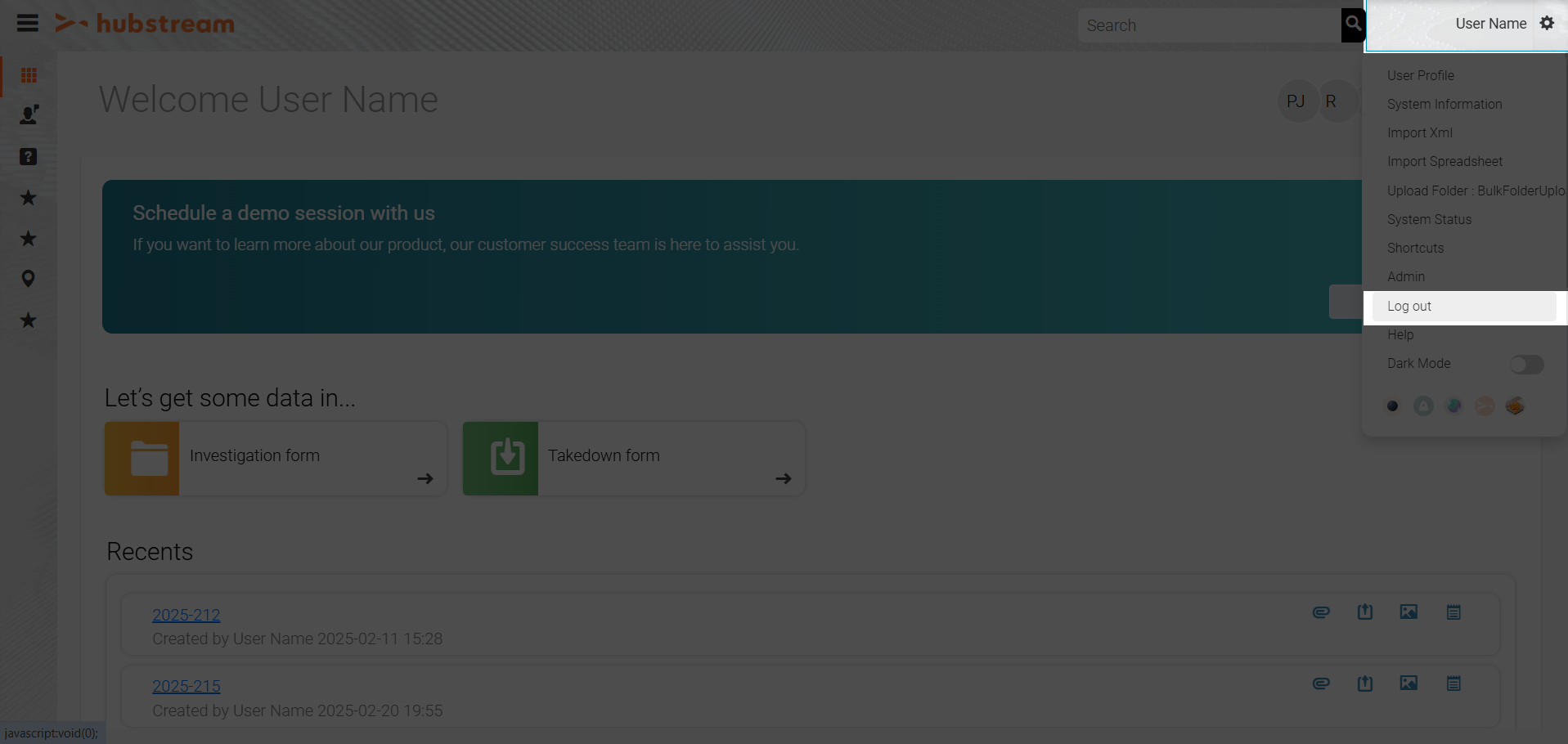Click the orange grid dashboard icon
The width and height of the screenshot is (1568, 744).
pyautogui.click(x=29, y=75)
